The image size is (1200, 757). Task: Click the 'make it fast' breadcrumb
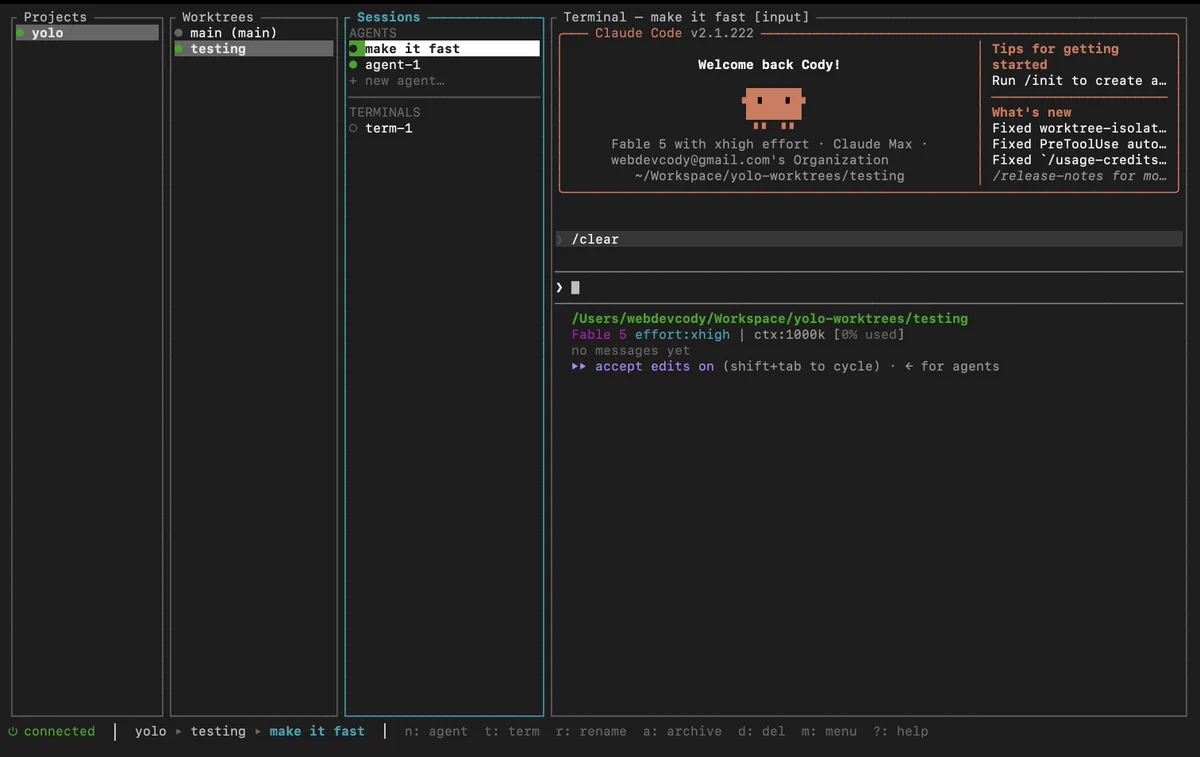click(x=317, y=732)
